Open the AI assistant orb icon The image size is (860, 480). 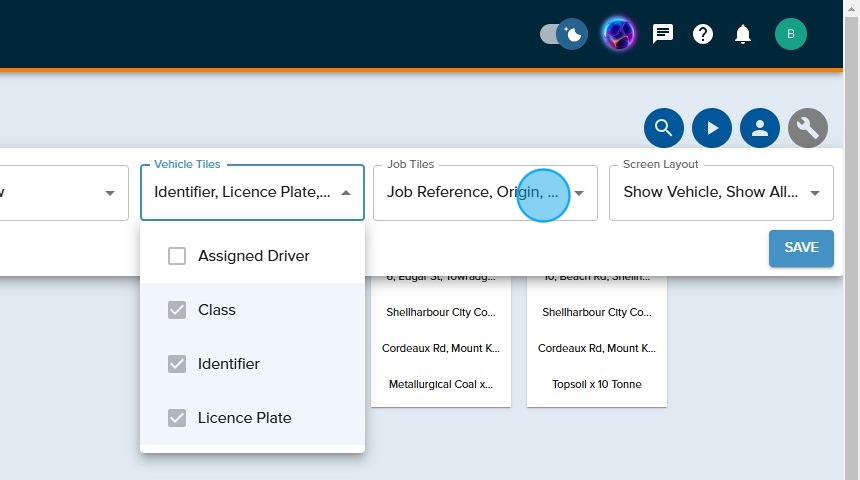point(618,35)
